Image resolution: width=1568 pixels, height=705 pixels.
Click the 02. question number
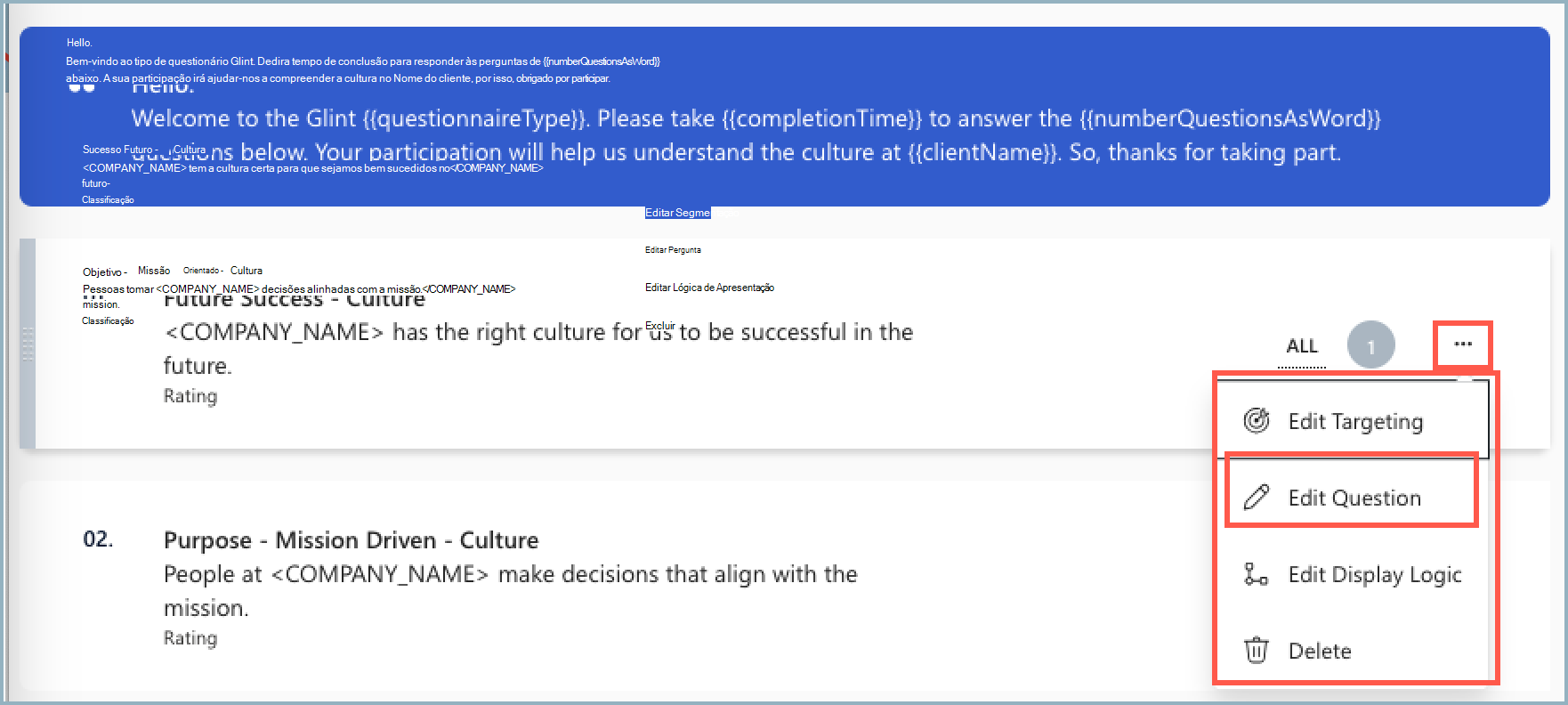pyautogui.click(x=98, y=539)
